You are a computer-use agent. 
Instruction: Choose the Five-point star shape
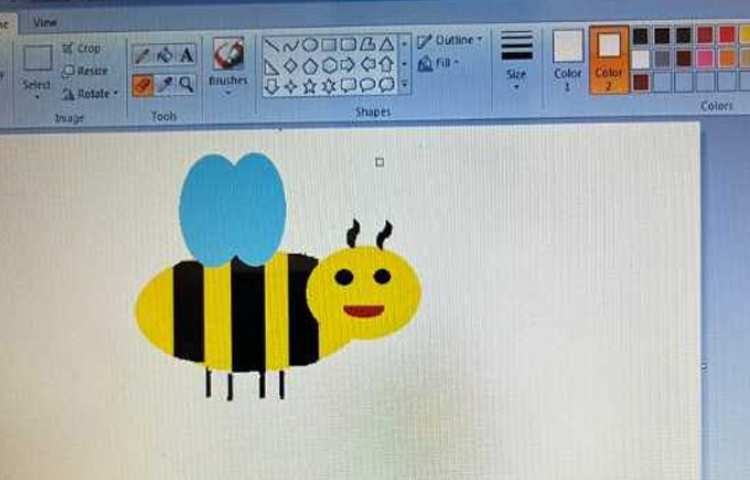pyautogui.click(x=310, y=87)
